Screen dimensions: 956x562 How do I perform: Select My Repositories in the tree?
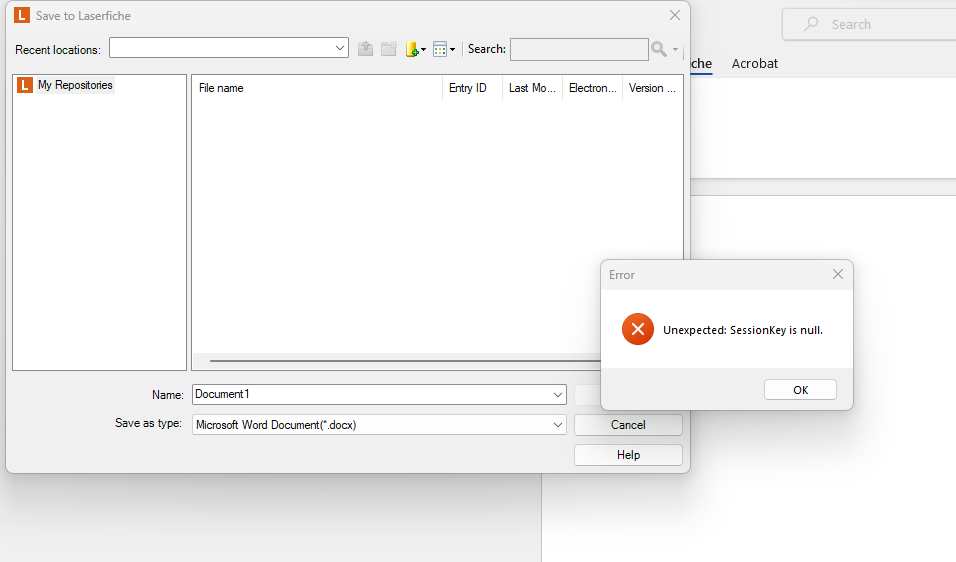[75, 85]
